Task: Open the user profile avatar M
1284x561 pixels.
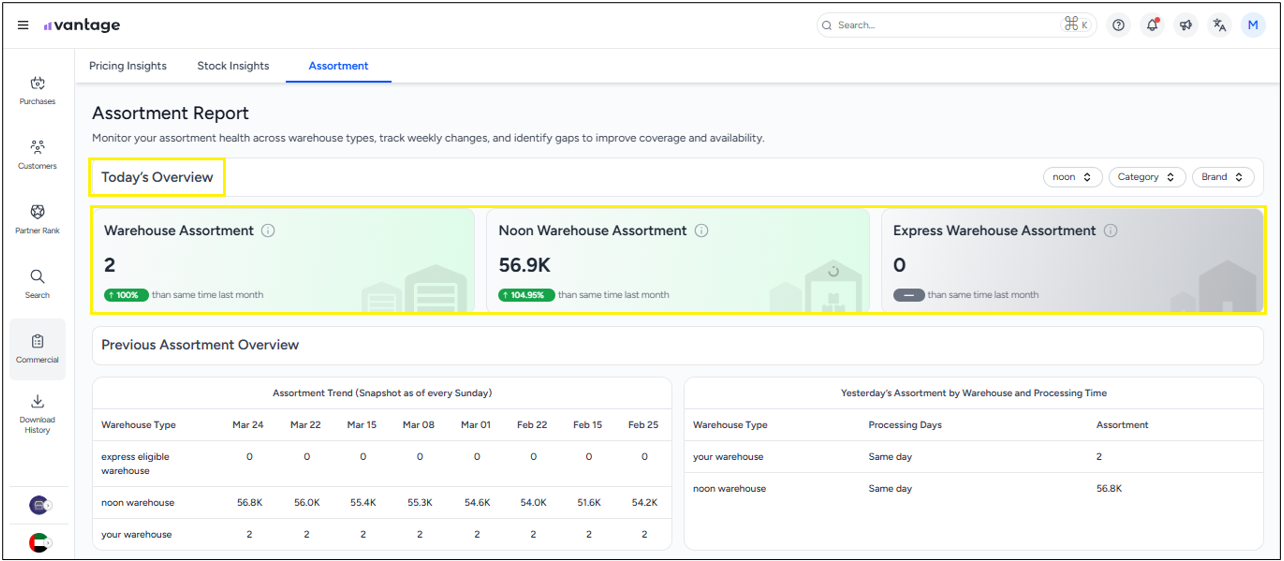Action: (1253, 25)
